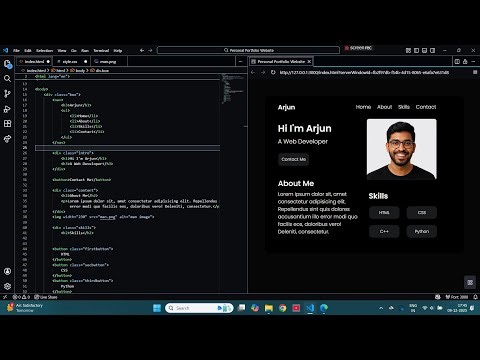Open the Edit menu
This screenshot has height=360, width=480.
pyautogui.click(x=28, y=51)
